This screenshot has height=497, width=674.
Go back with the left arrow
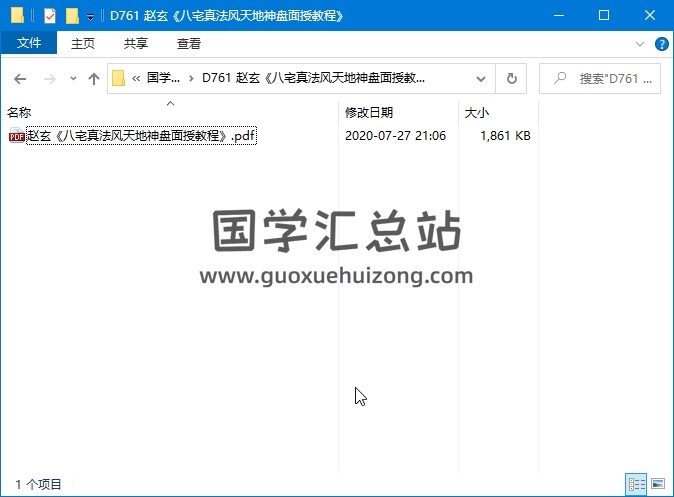[20, 79]
